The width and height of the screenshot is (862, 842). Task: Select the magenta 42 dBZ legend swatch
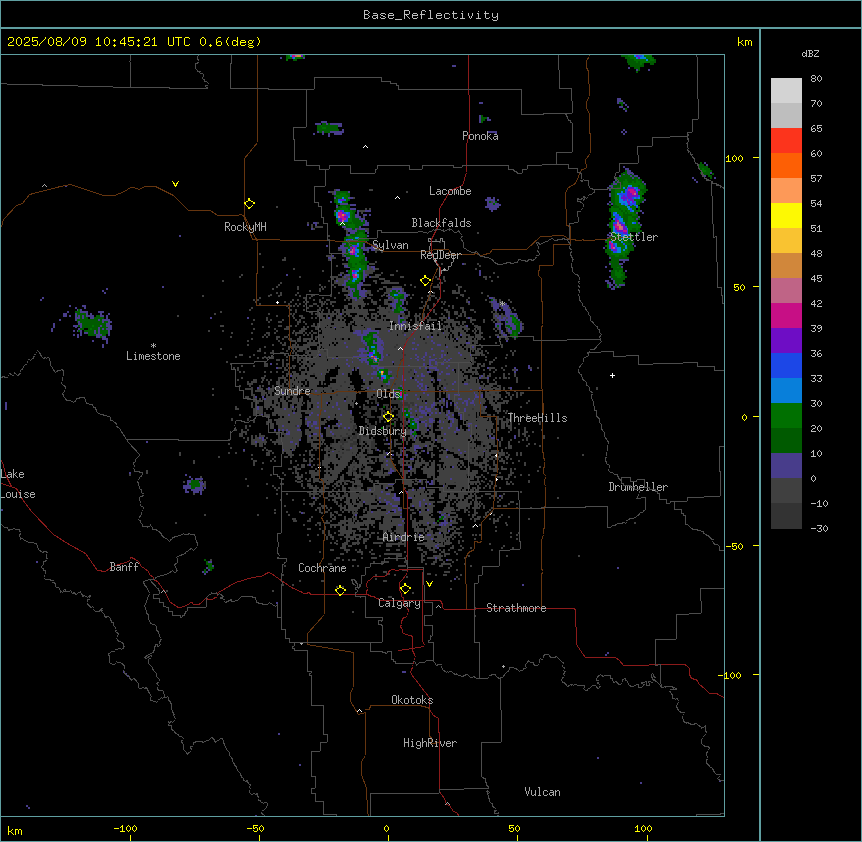[x=786, y=315]
